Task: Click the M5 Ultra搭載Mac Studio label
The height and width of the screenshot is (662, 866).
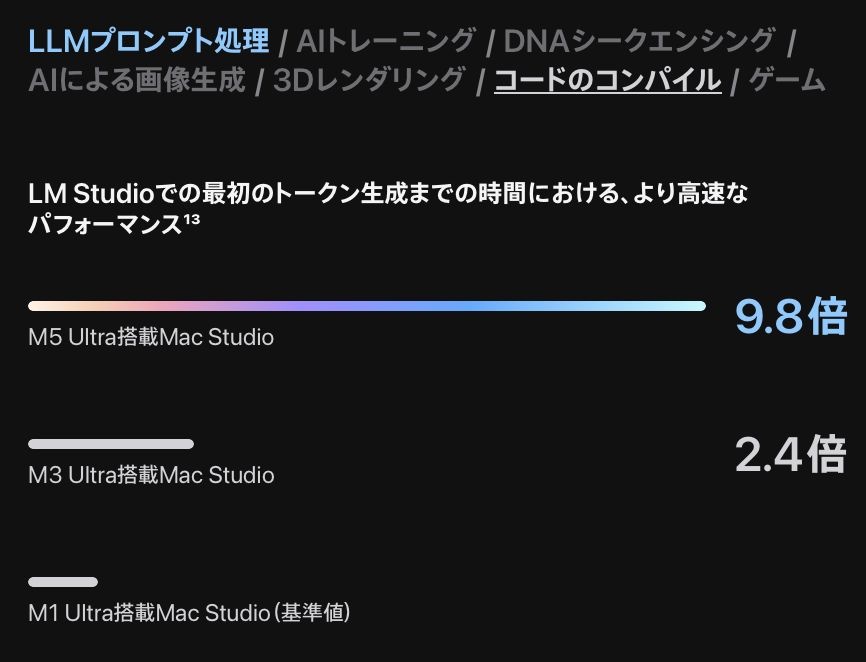Action: tap(151, 337)
